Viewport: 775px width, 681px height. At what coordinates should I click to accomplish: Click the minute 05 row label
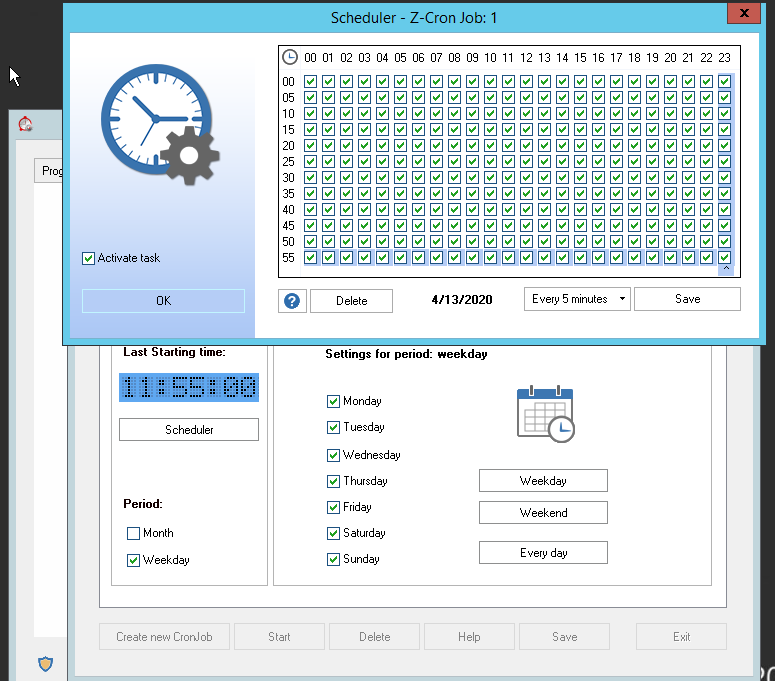(x=288, y=97)
